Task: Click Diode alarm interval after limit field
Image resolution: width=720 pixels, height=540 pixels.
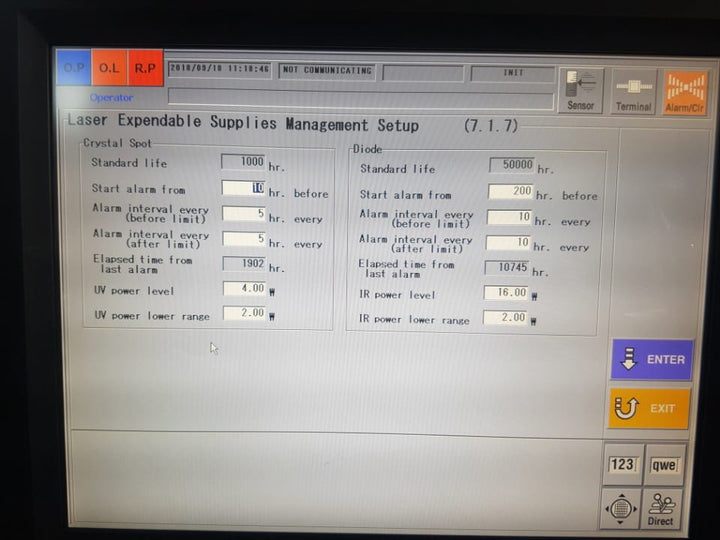Action: pyautogui.click(x=510, y=242)
